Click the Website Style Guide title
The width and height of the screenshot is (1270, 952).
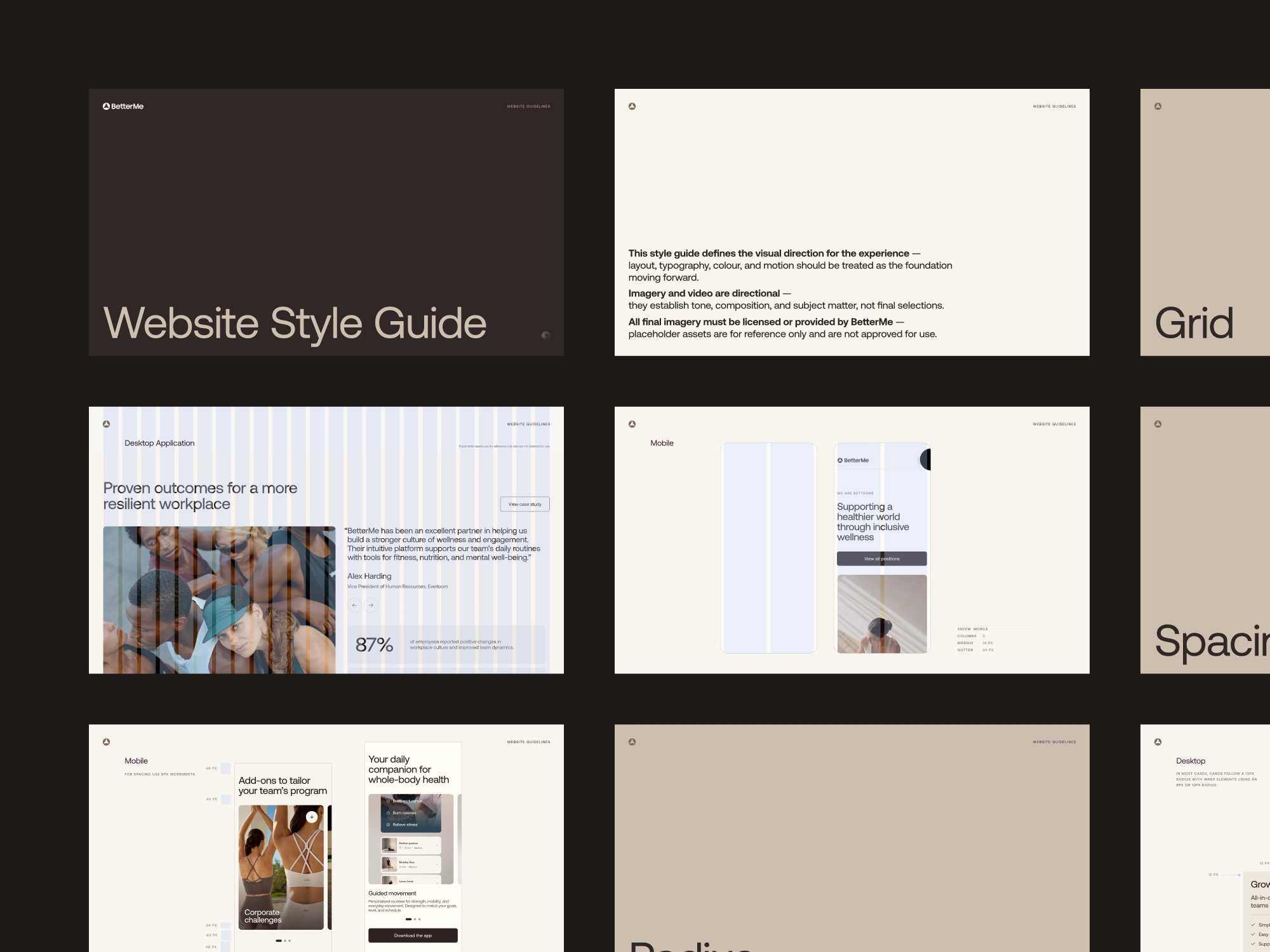(x=295, y=324)
